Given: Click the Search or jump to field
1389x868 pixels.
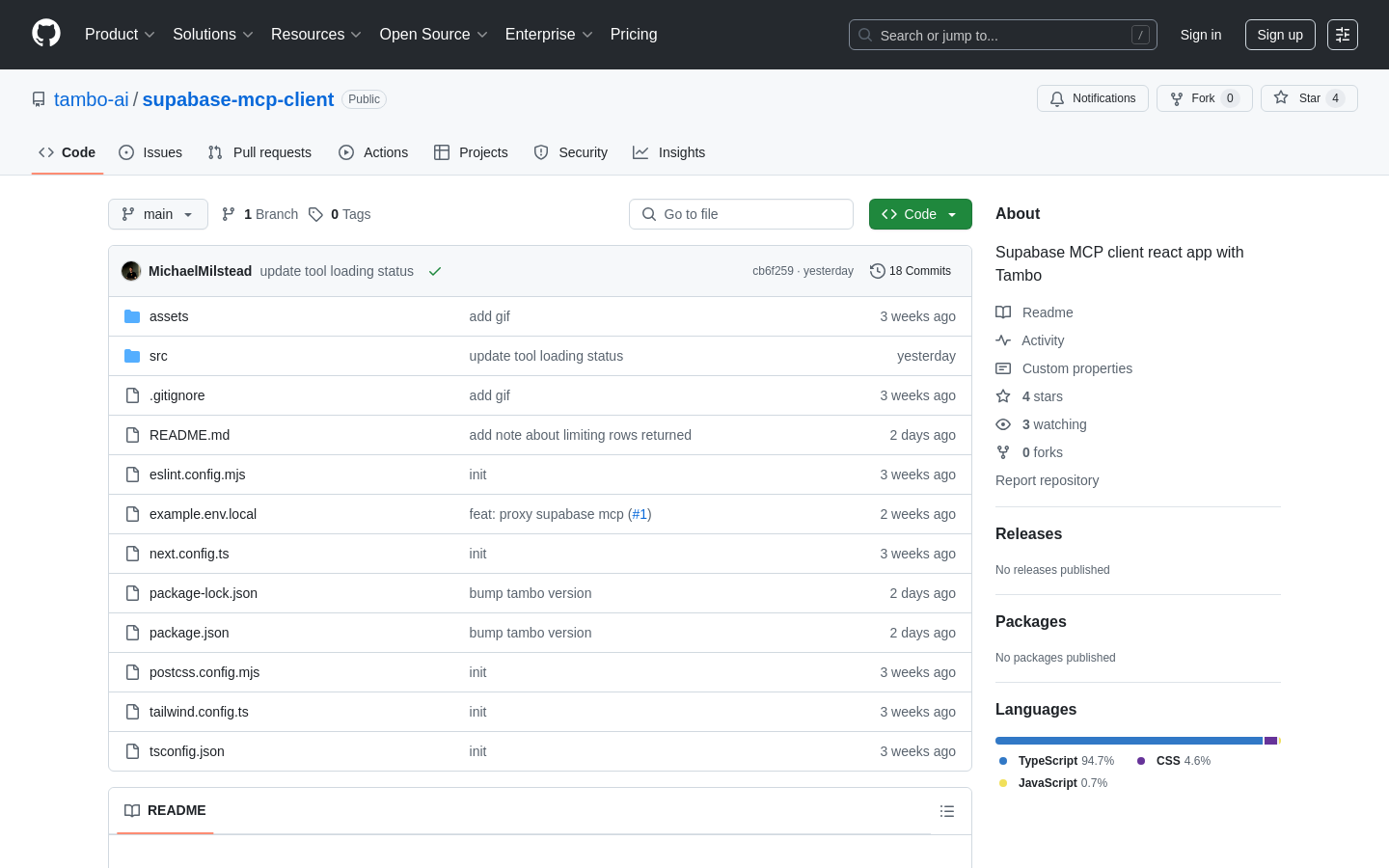Looking at the screenshot, I should coord(1003,35).
